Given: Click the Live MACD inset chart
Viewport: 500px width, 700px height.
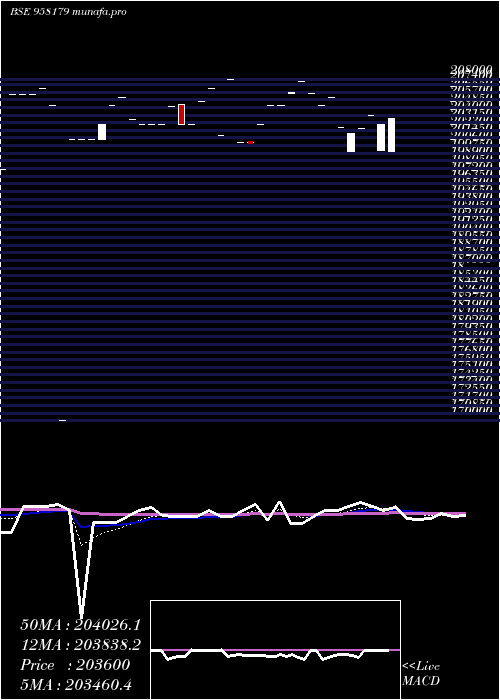Looking at the screenshot, I should pos(275,650).
